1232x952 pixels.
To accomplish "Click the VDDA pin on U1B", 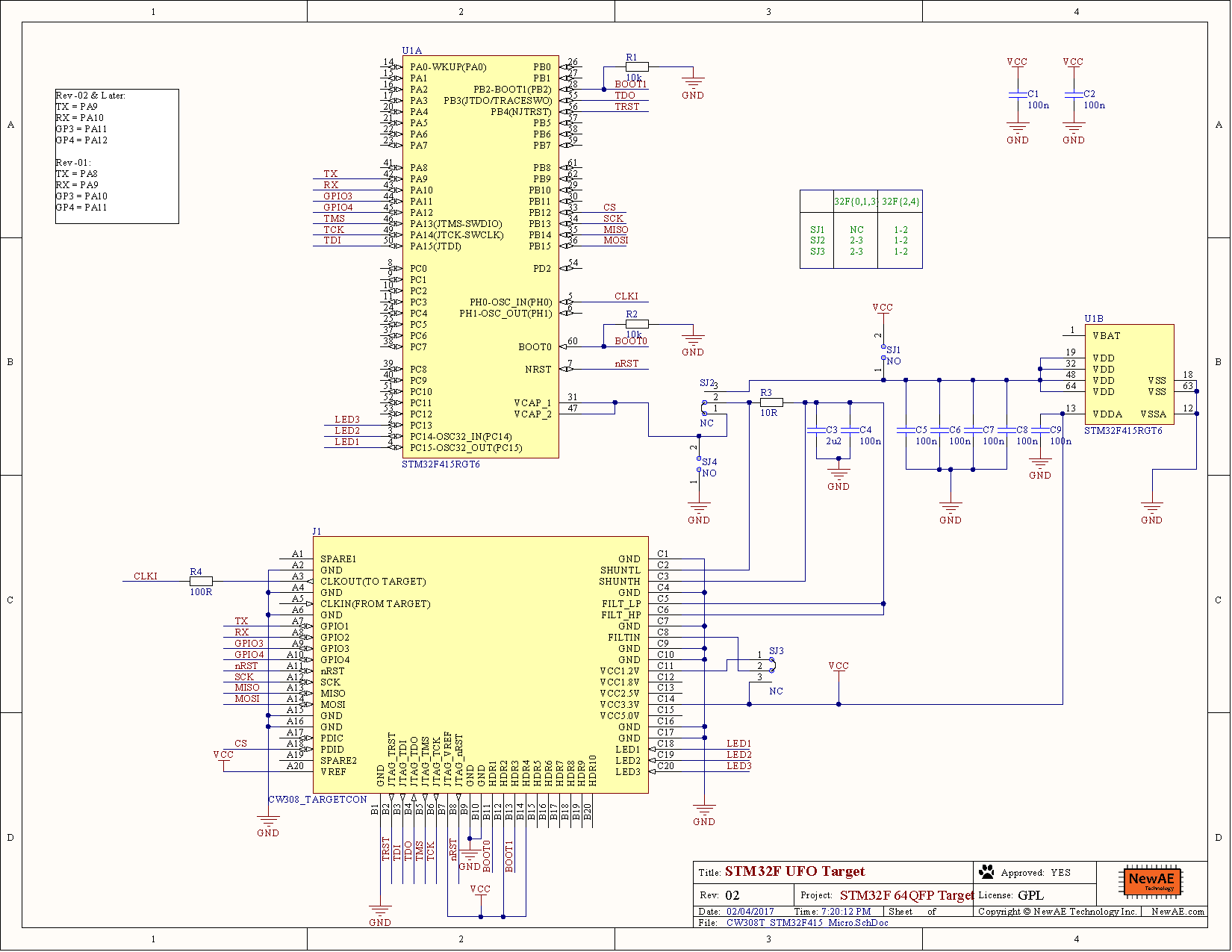I will [1107, 414].
